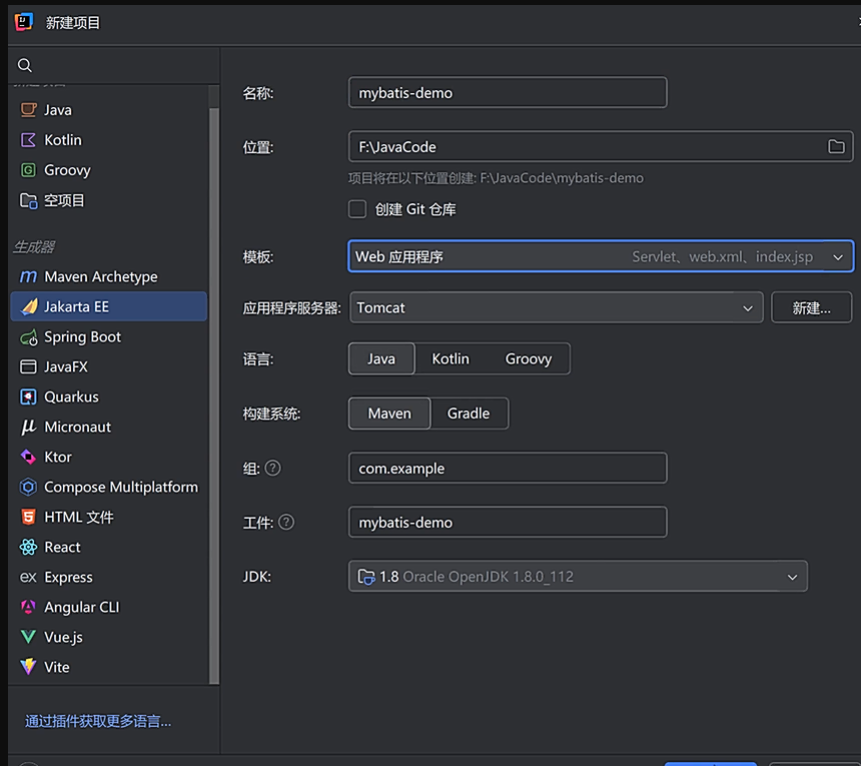Browse folder icon in location field
861x766 pixels.
point(836,147)
